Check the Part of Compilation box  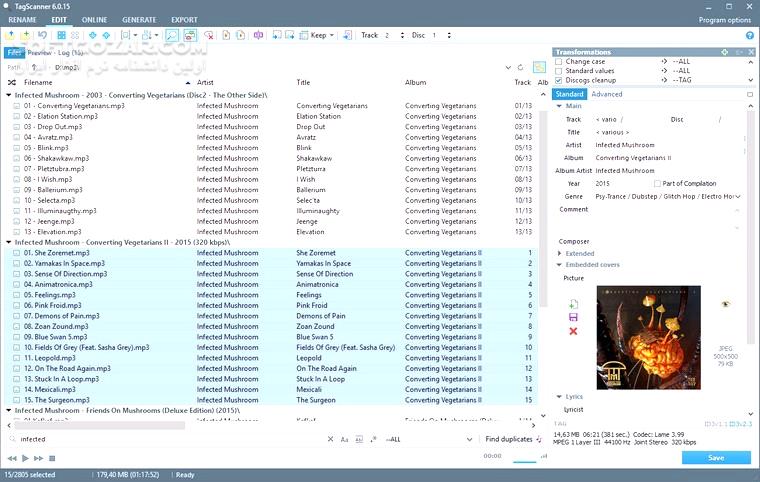[x=657, y=183]
